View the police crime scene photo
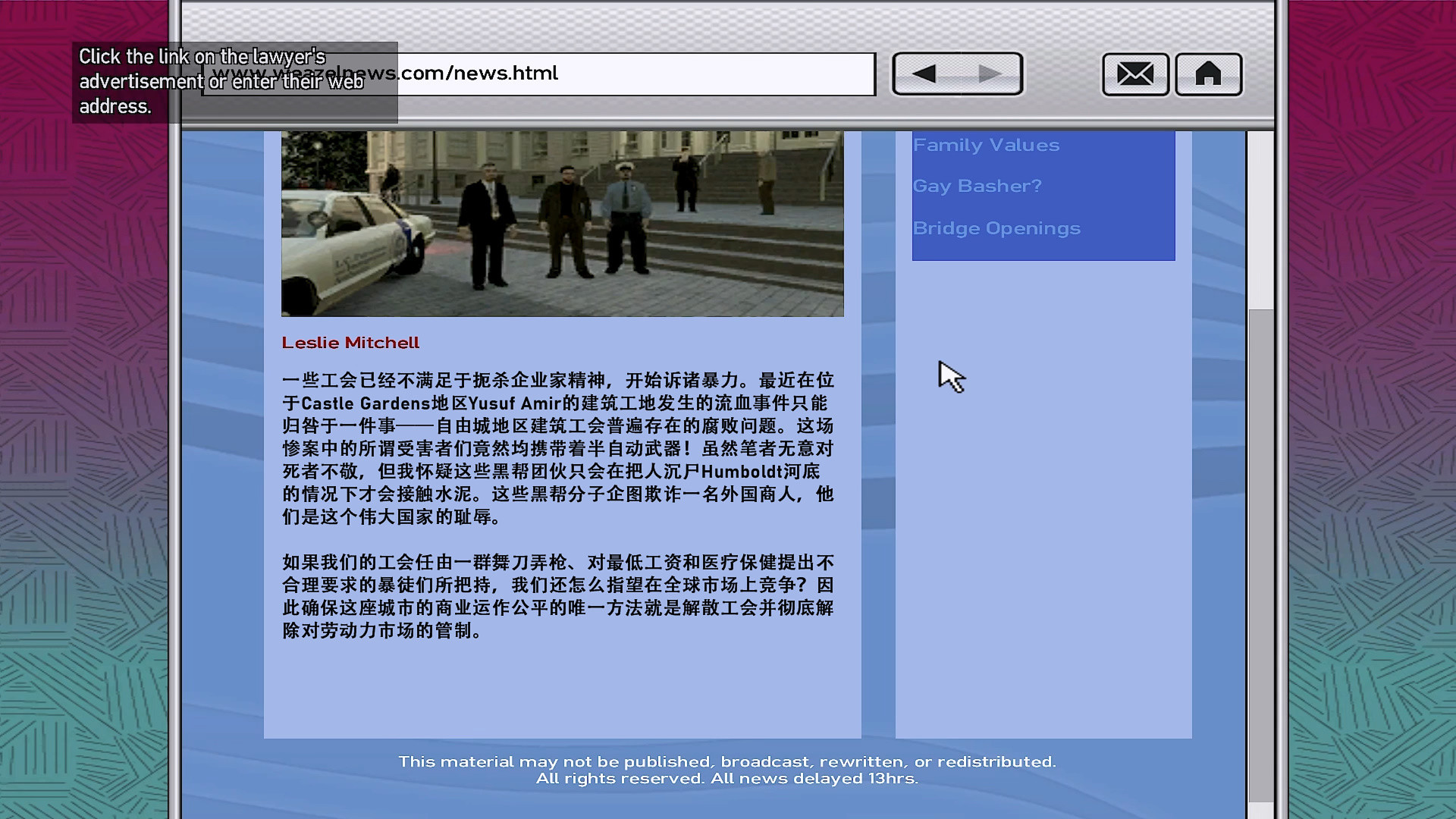The height and width of the screenshot is (819, 1456). coord(562,222)
